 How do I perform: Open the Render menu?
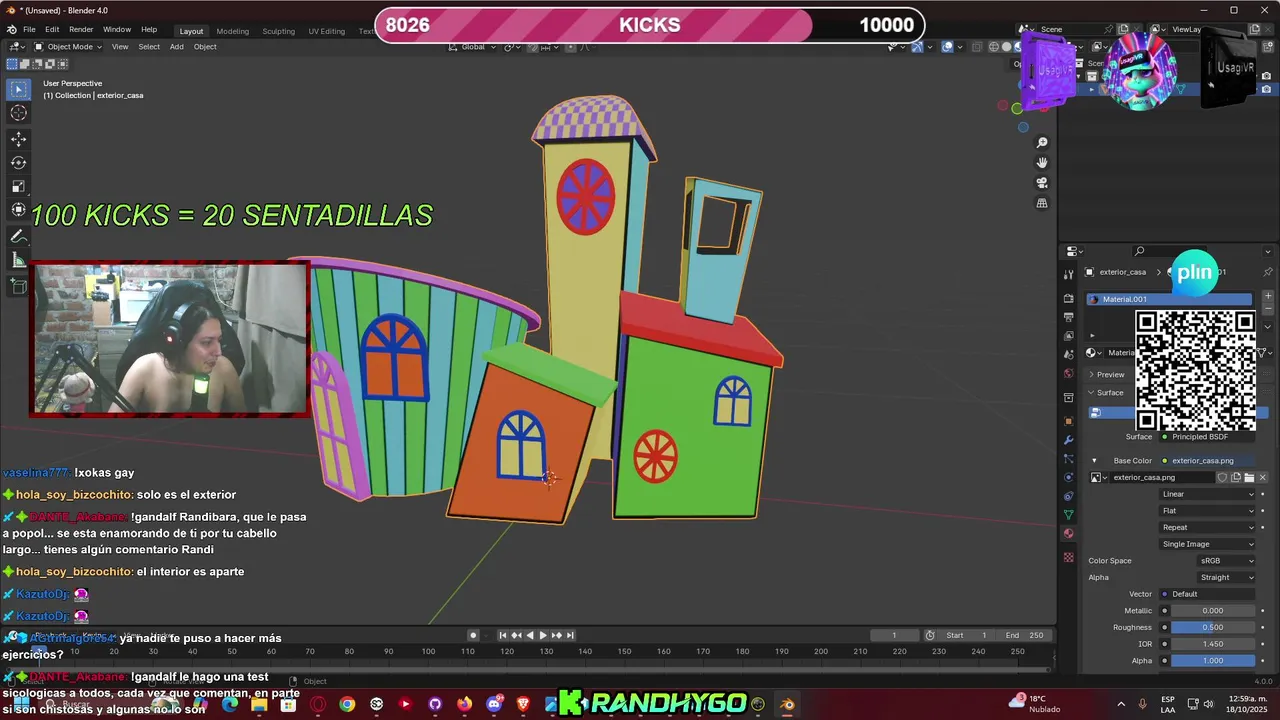(81, 30)
